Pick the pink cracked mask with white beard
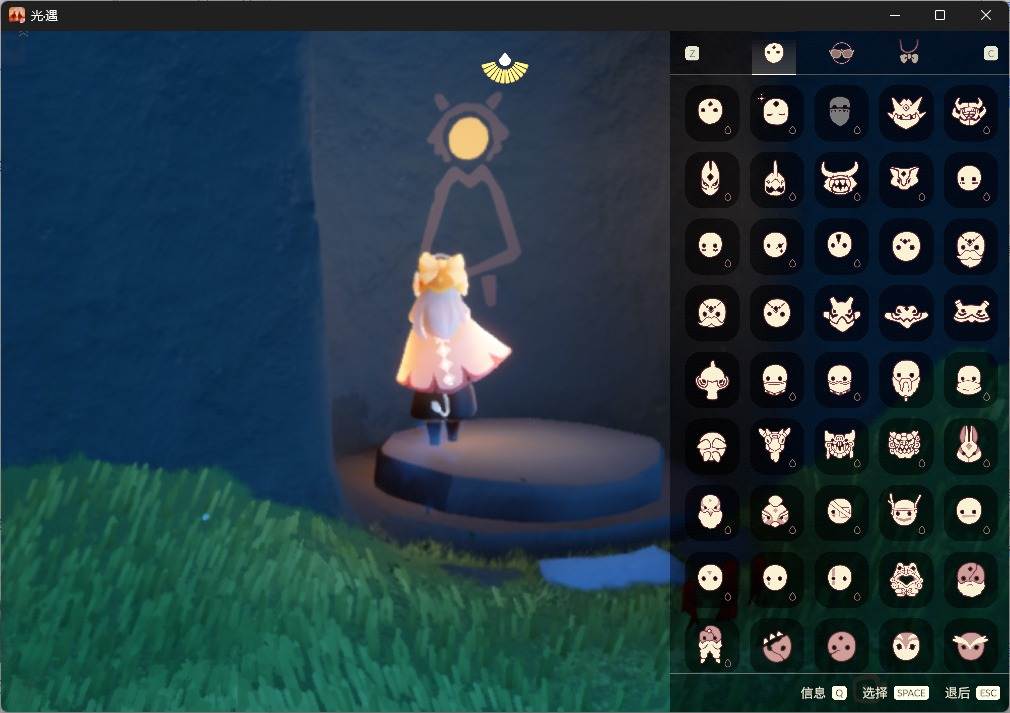 click(x=970, y=580)
